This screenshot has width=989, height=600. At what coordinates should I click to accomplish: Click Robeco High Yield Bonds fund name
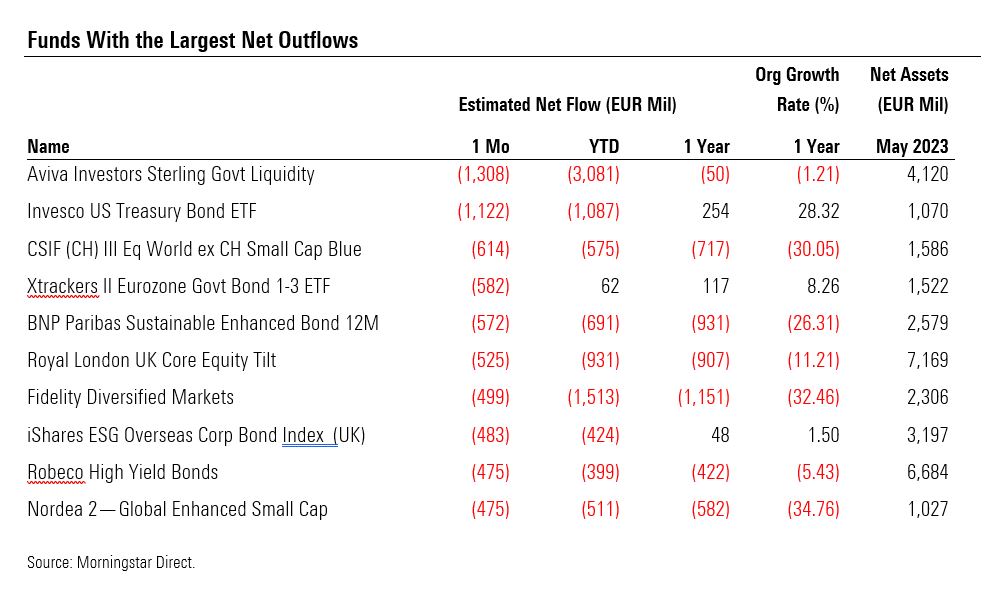[123, 472]
